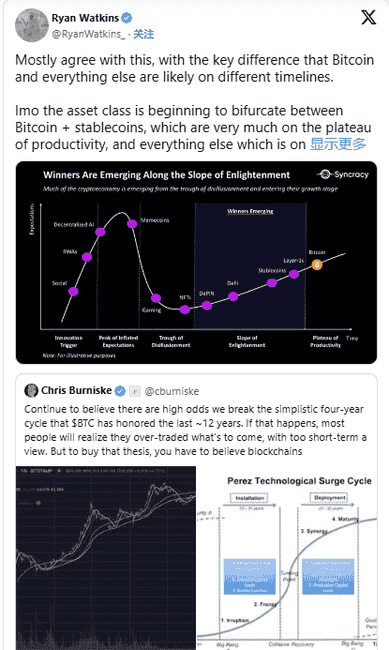The image size is (389, 650).
Task: Open the @RyanWatkins_ handle
Action: (x=88, y=34)
